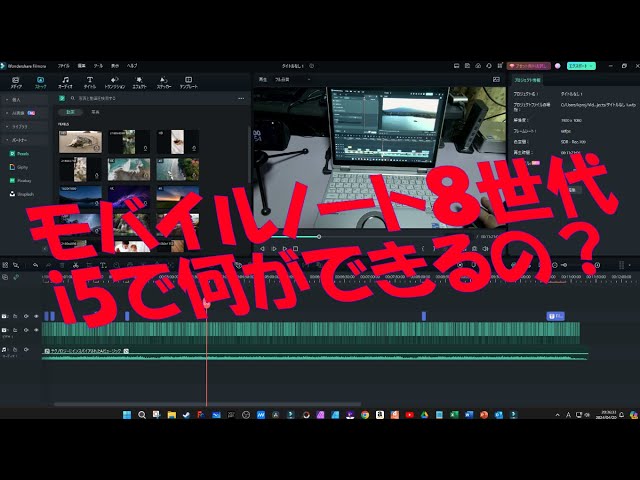Expand the AI Image category

click(24, 113)
